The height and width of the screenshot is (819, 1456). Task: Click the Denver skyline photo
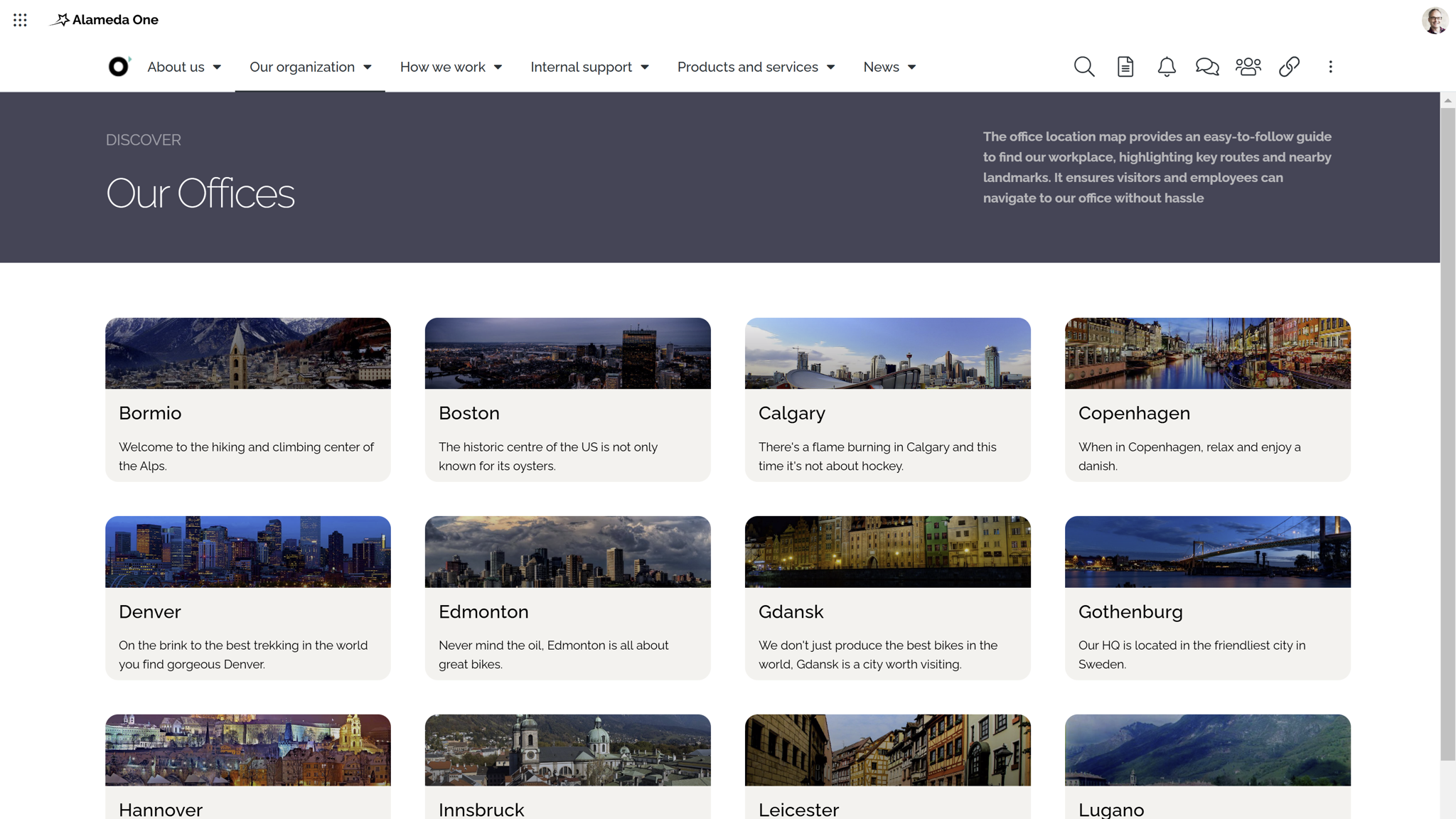pyautogui.click(x=248, y=552)
